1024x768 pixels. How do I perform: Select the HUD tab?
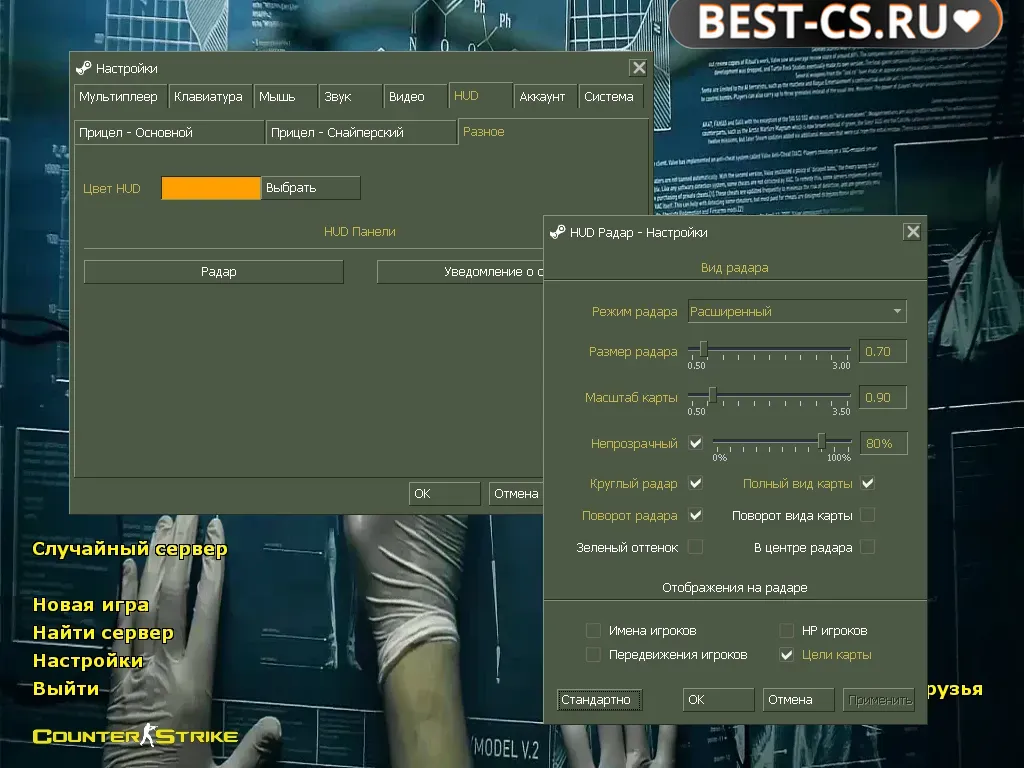coord(480,96)
